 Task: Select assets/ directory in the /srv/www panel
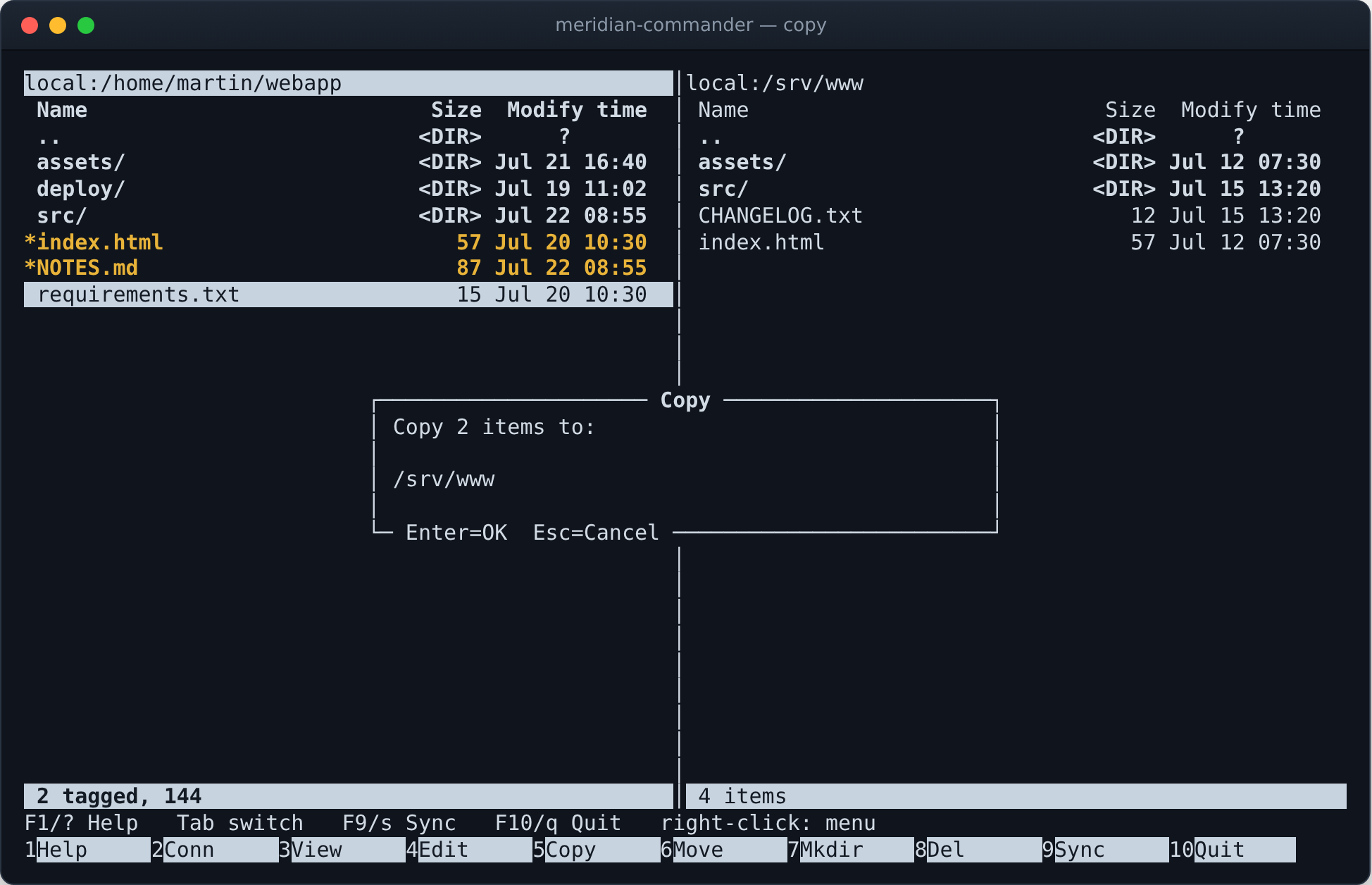(x=1016, y=162)
